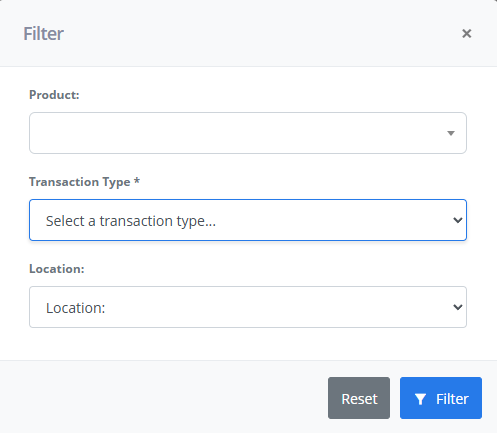Click the Filter dialog title
Image resolution: width=497 pixels, height=433 pixels.
43,34
